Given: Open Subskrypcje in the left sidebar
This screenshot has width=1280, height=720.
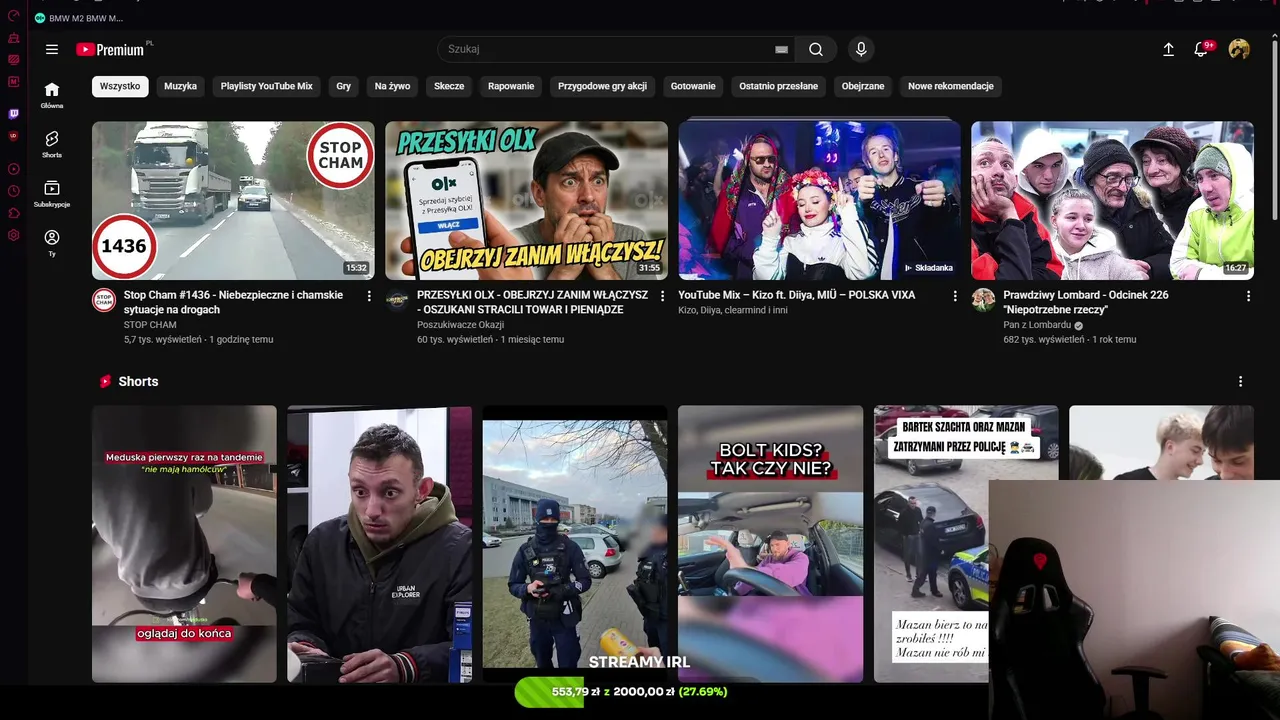Looking at the screenshot, I should [x=52, y=194].
